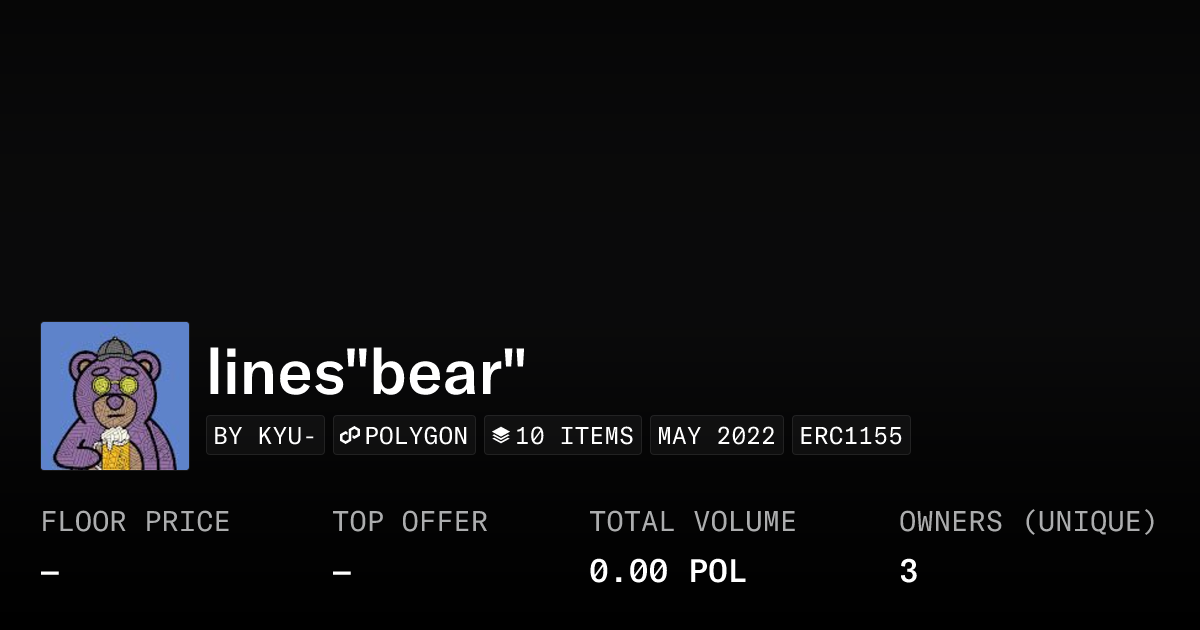
Task: Click the unique owners count 3
Action: point(908,573)
